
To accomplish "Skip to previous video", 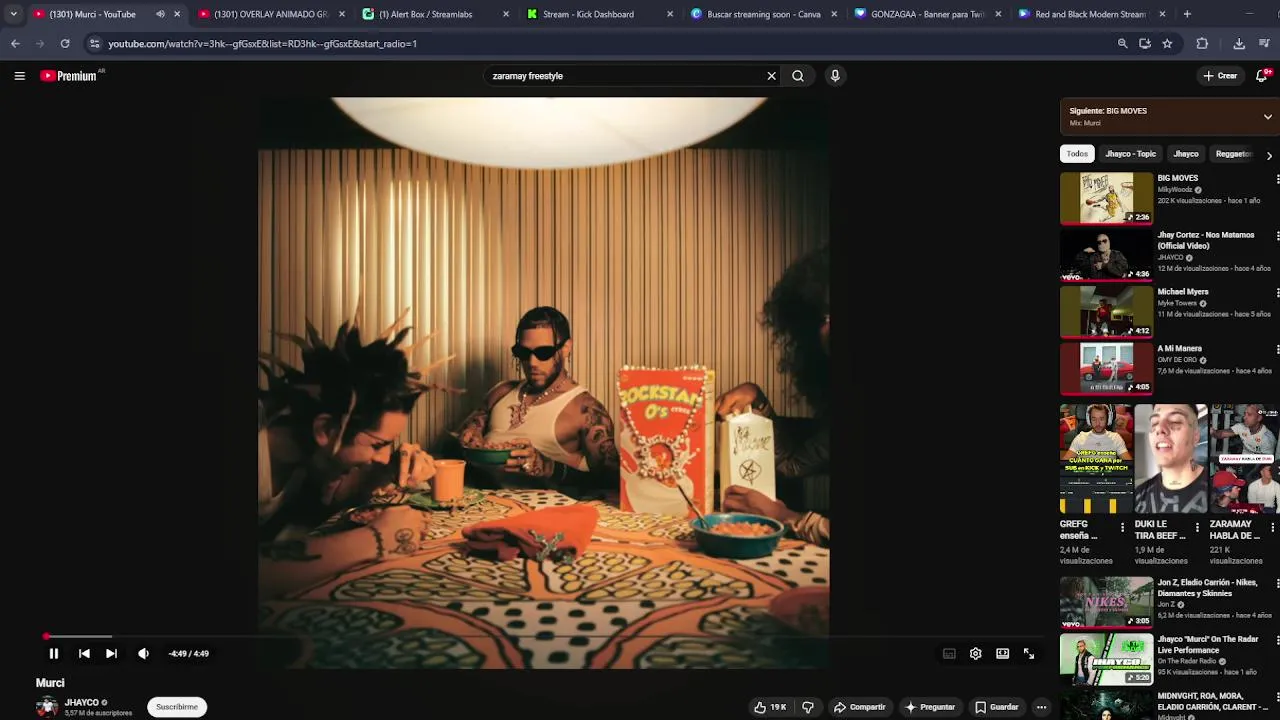I will point(84,654).
